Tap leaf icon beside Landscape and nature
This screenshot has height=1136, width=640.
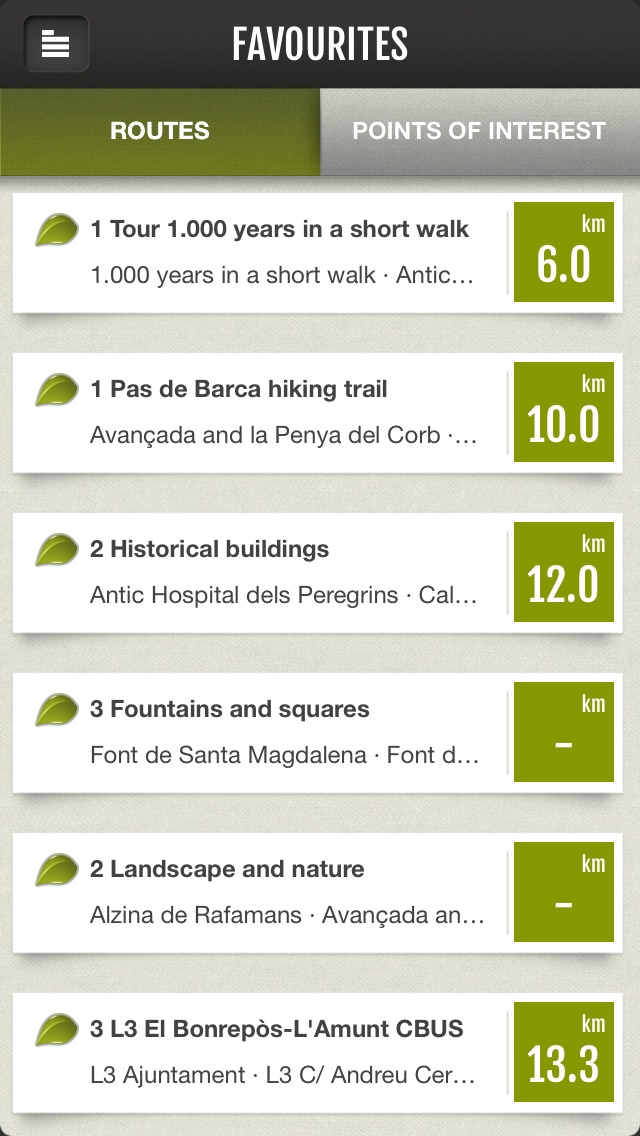(x=57, y=870)
